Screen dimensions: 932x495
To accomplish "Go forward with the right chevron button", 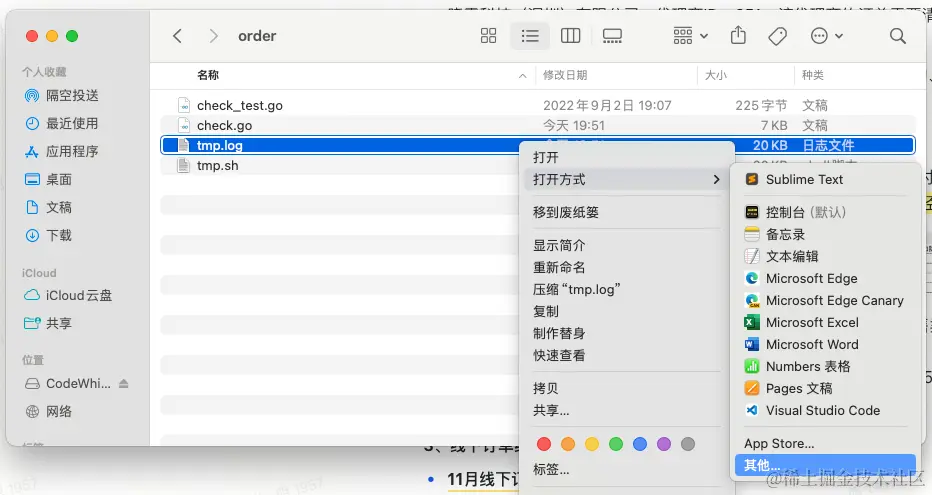I will tap(213, 36).
